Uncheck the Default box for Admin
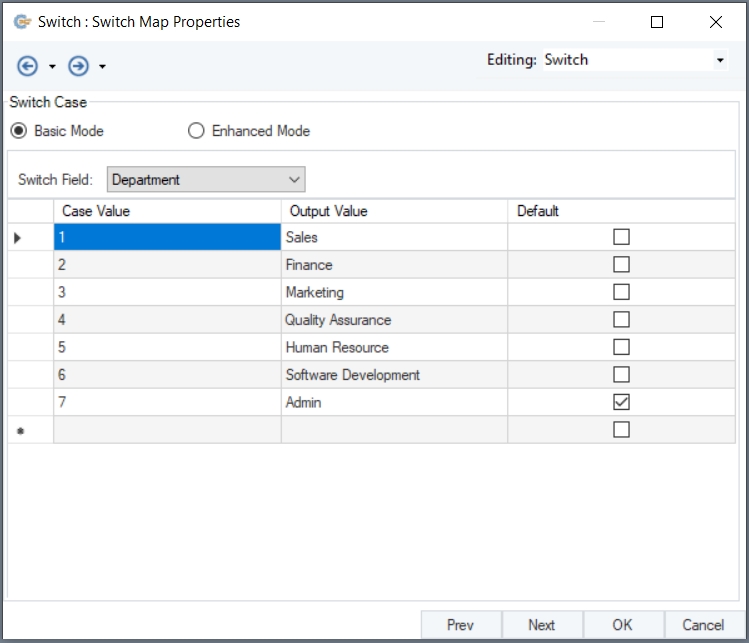749x643 pixels. [x=621, y=402]
